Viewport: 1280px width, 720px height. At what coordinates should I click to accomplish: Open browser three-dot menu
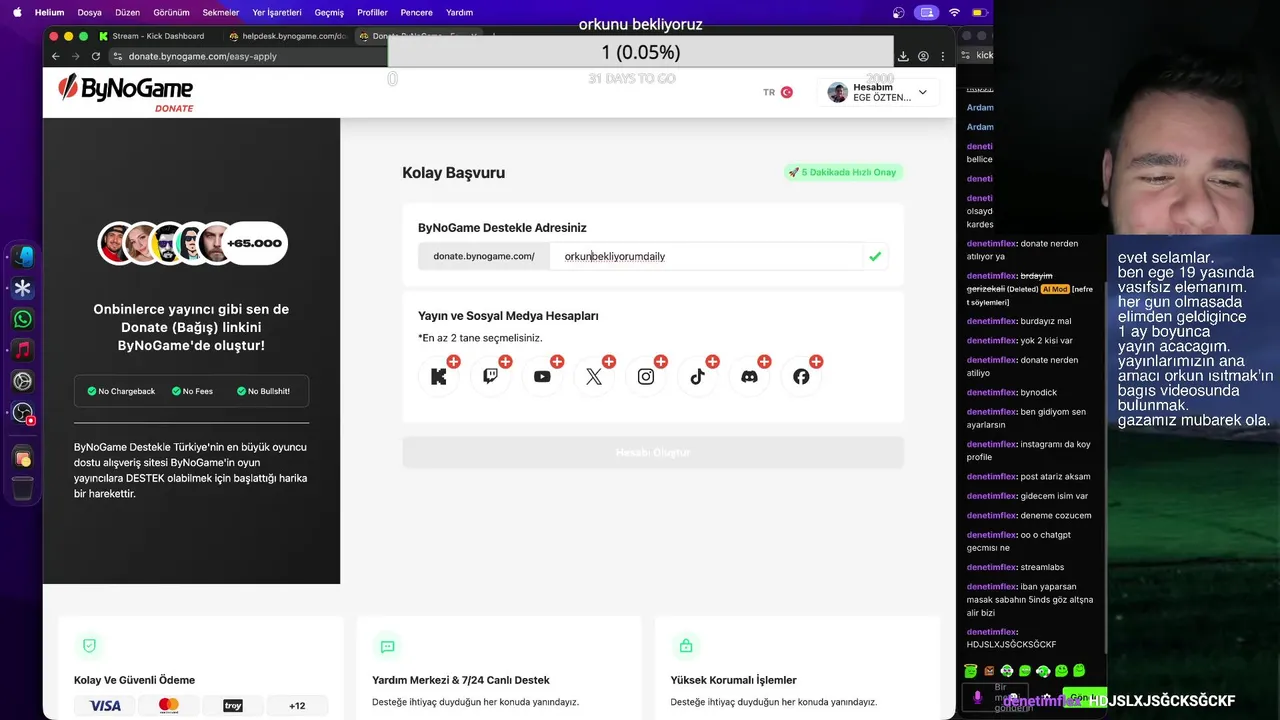click(x=943, y=56)
